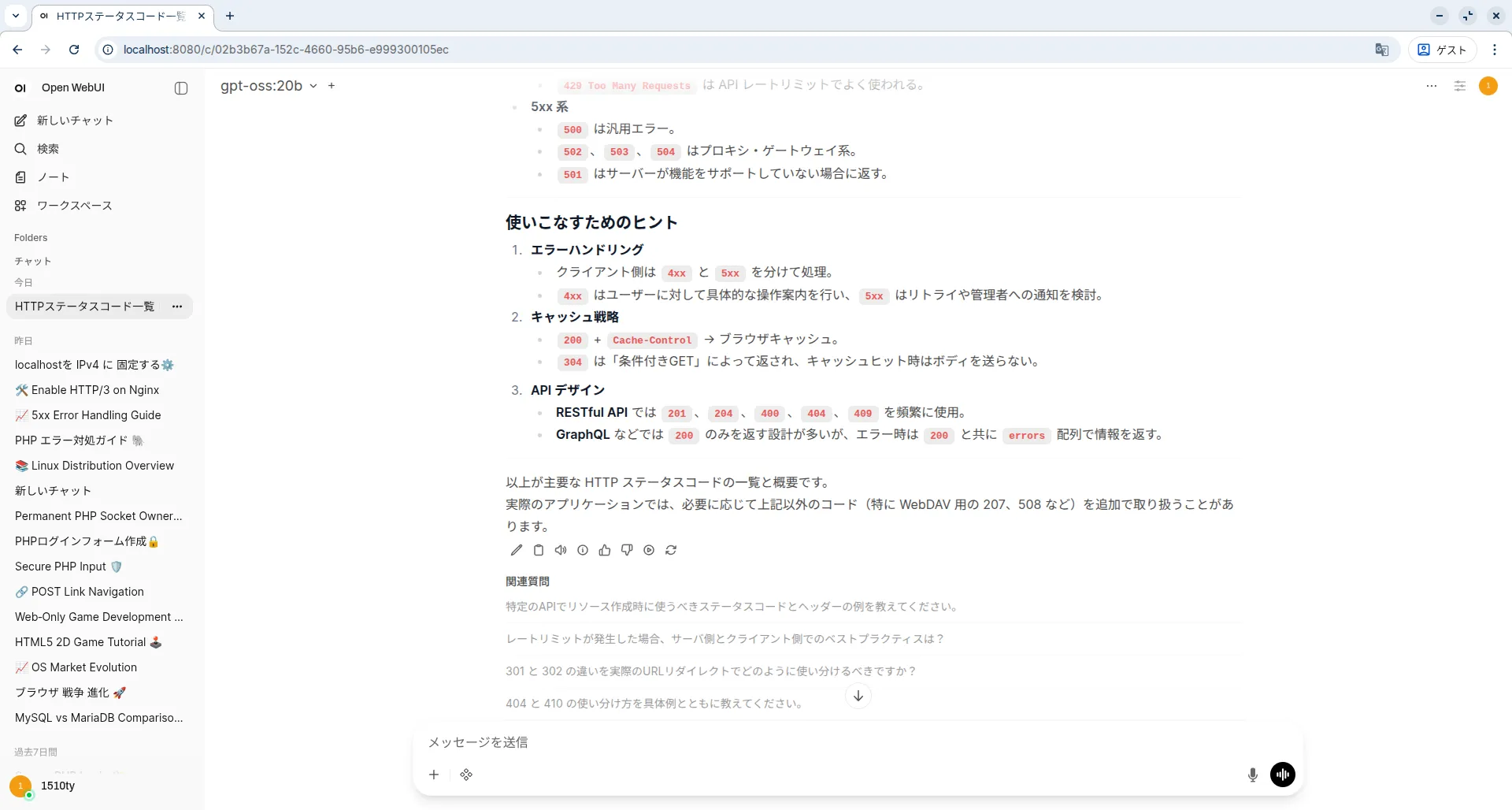Attach a file with the plus icon
1512x810 pixels.
(x=434, y=775)
